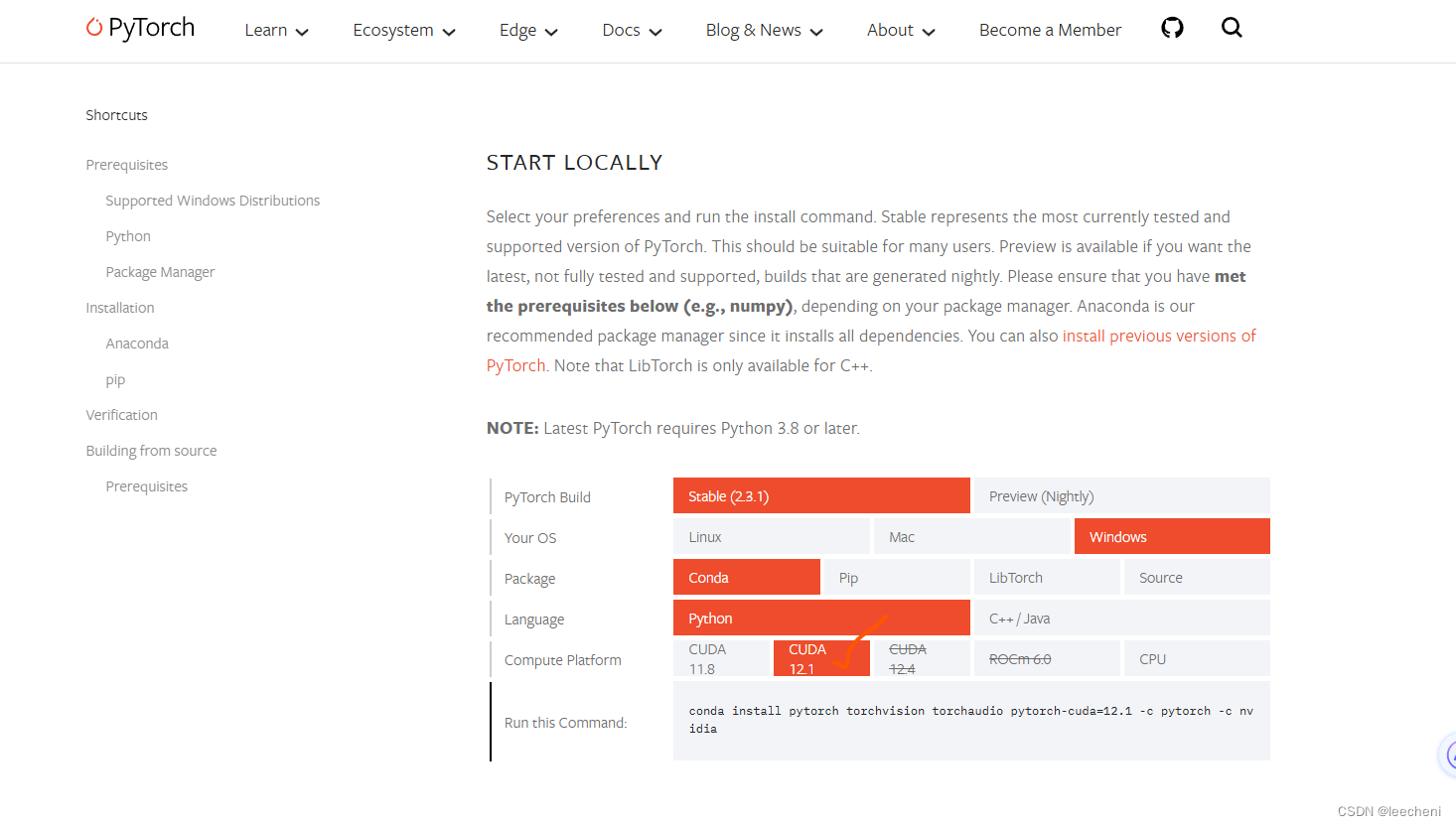This screenshot has width=1456, height=826.
Task: Click the Package row label
Action: pyautogui.click(x=529, y=579)
